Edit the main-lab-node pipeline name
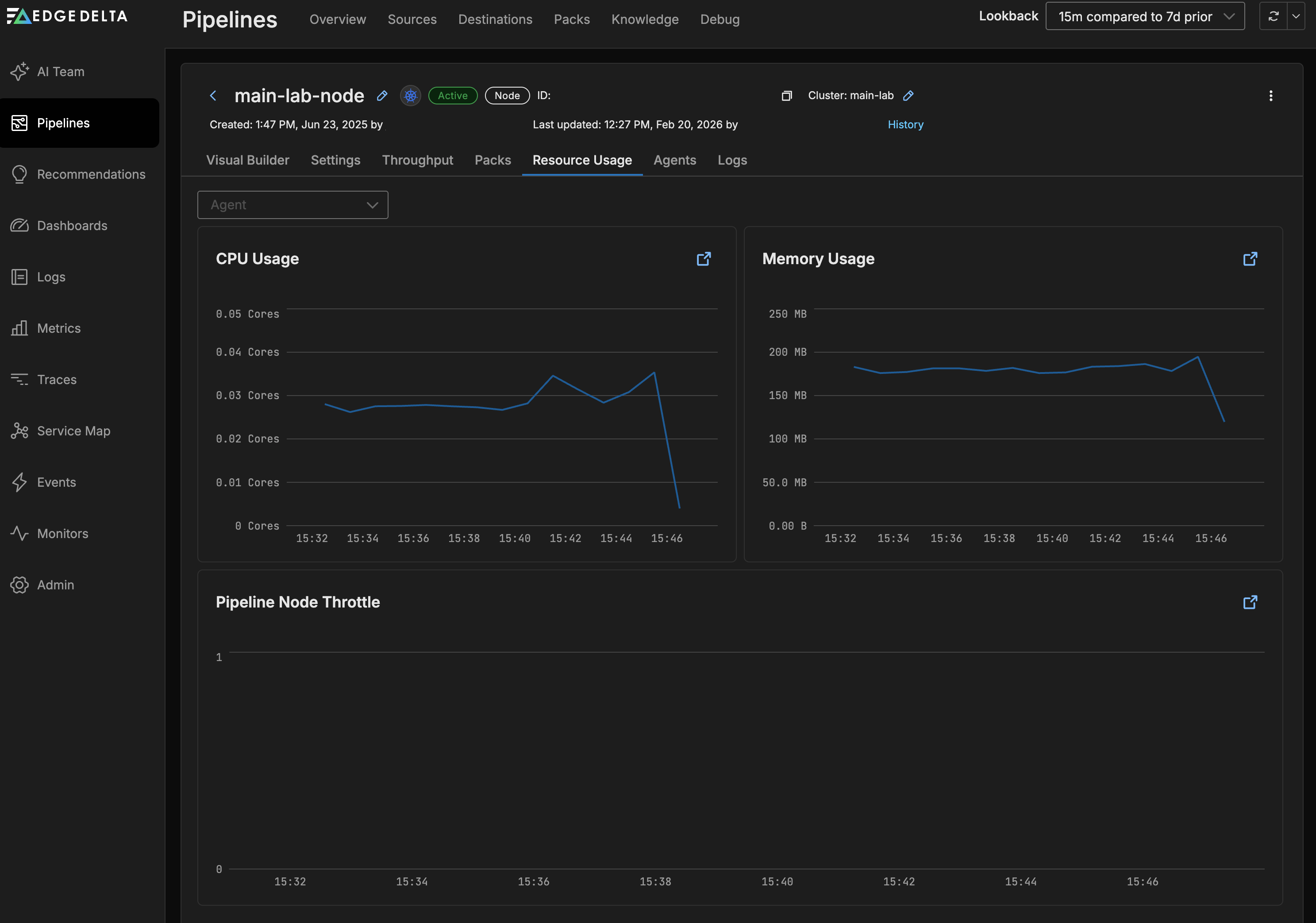The width and height of the screenshot is (1316, 923). (382, 96)
